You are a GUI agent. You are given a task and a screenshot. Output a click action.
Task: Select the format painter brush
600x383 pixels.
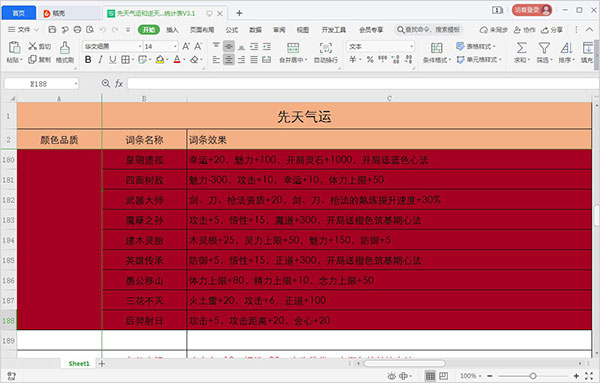click(65, 47)
